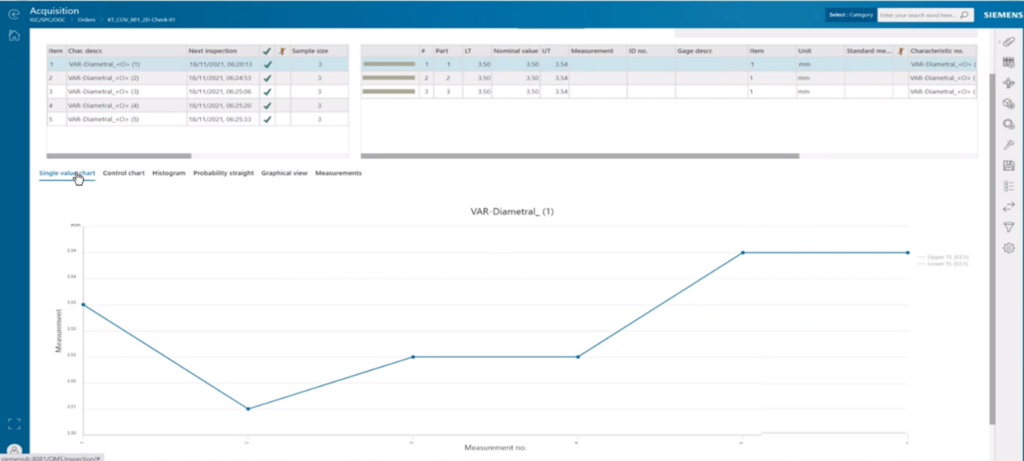This screenshot has width=1024, height=461.
Task: Toggle the checkmark for VAR-Diametral (2) row
Action: (x=267, y=78)
